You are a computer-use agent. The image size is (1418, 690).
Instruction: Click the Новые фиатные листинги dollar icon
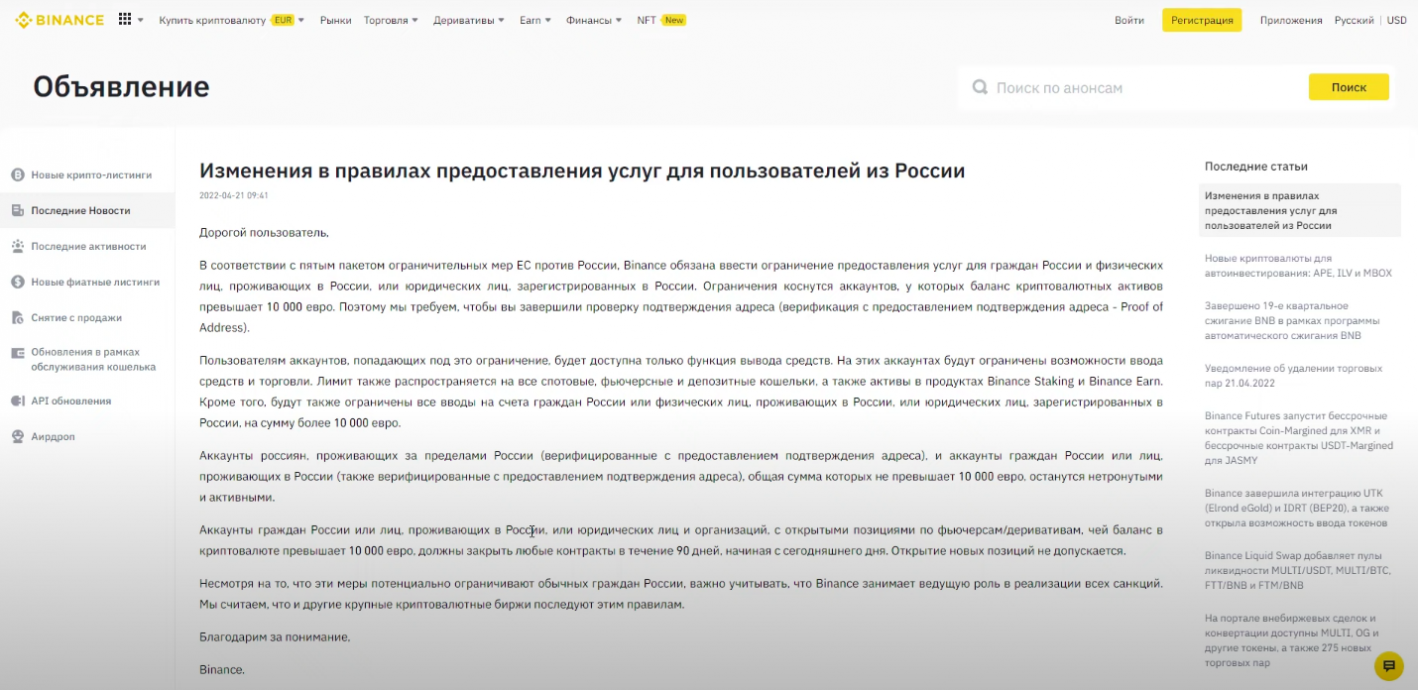coord(17,282)
